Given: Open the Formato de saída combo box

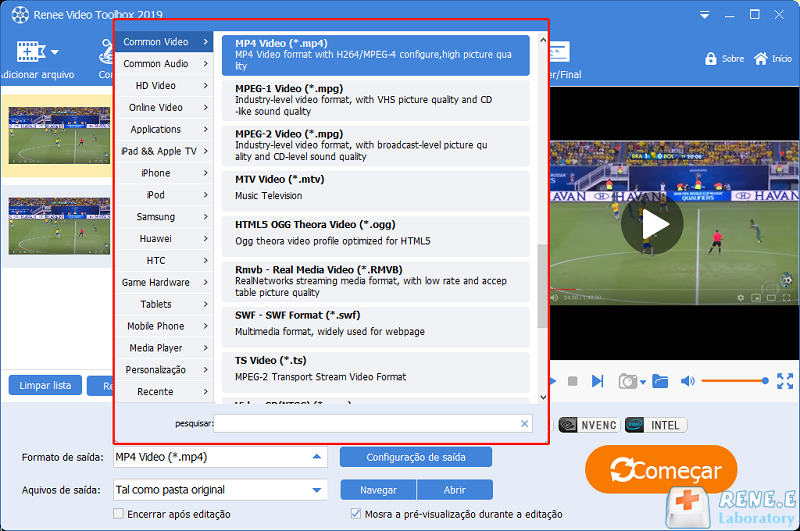Looking at the screenshot, I should tap(220, 457).
